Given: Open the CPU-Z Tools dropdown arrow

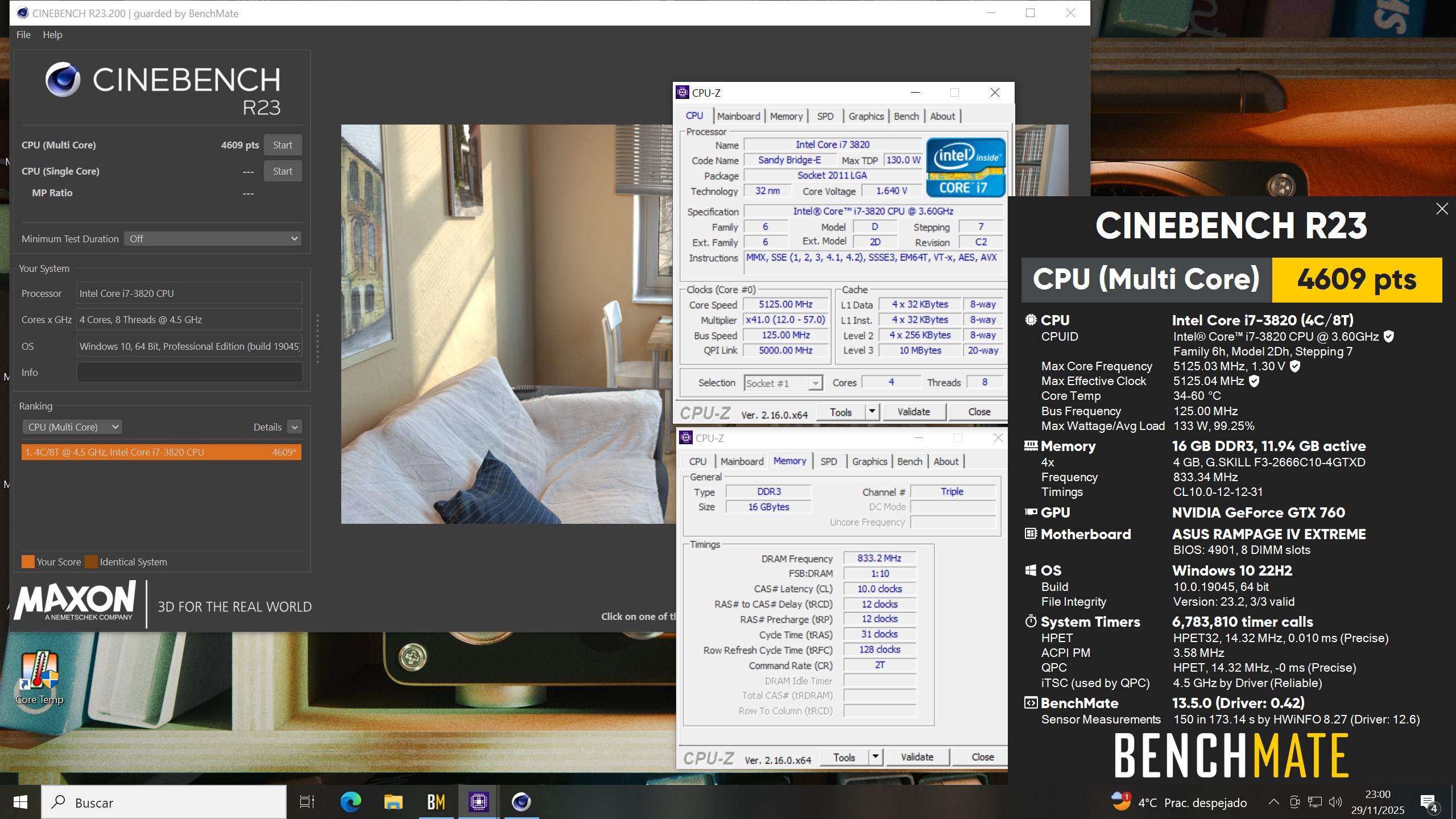Looking at the screenshot, I should click(x=872, y=412).
